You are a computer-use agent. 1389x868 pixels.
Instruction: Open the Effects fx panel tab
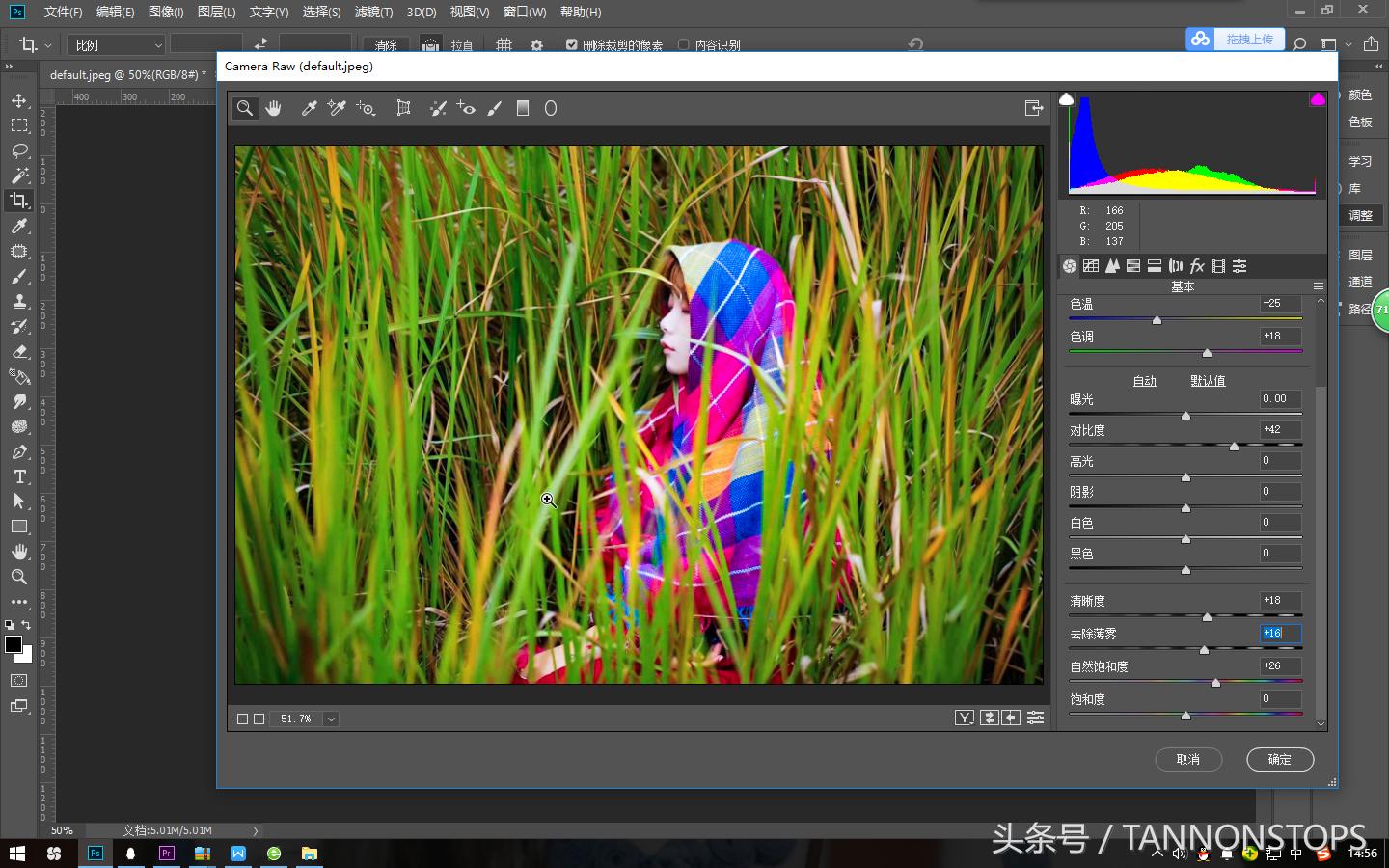click(x=1197, y=266)
